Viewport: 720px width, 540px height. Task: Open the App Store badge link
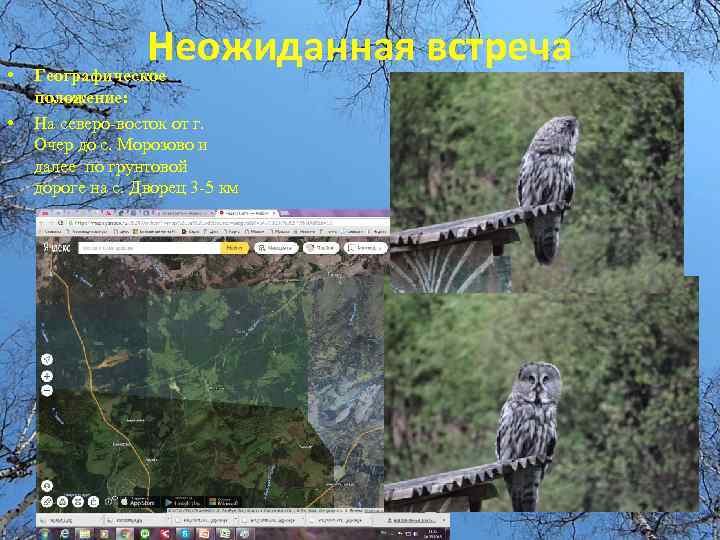click(x=139, y=502)
